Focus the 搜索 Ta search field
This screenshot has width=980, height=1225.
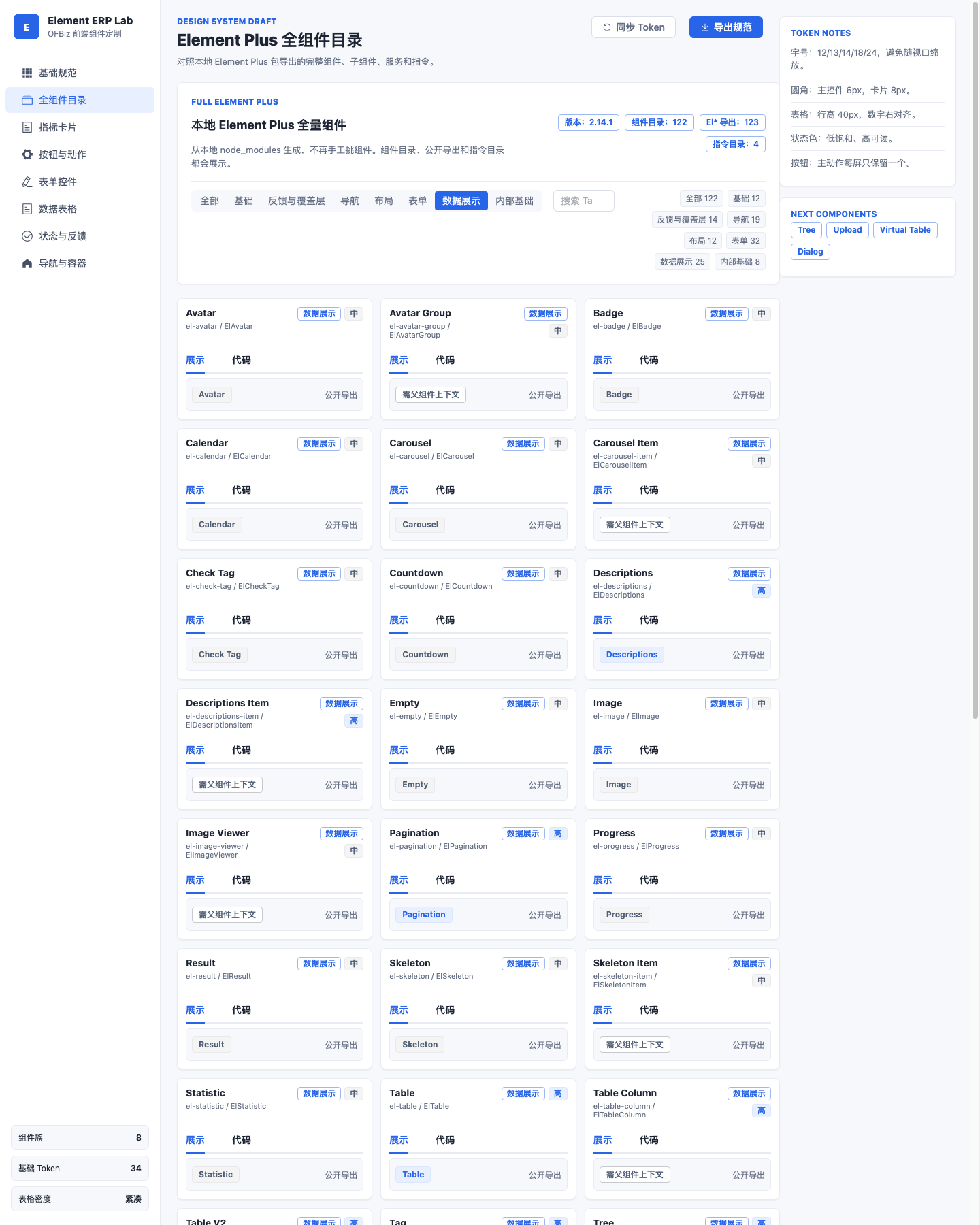(x=584, y=201)
